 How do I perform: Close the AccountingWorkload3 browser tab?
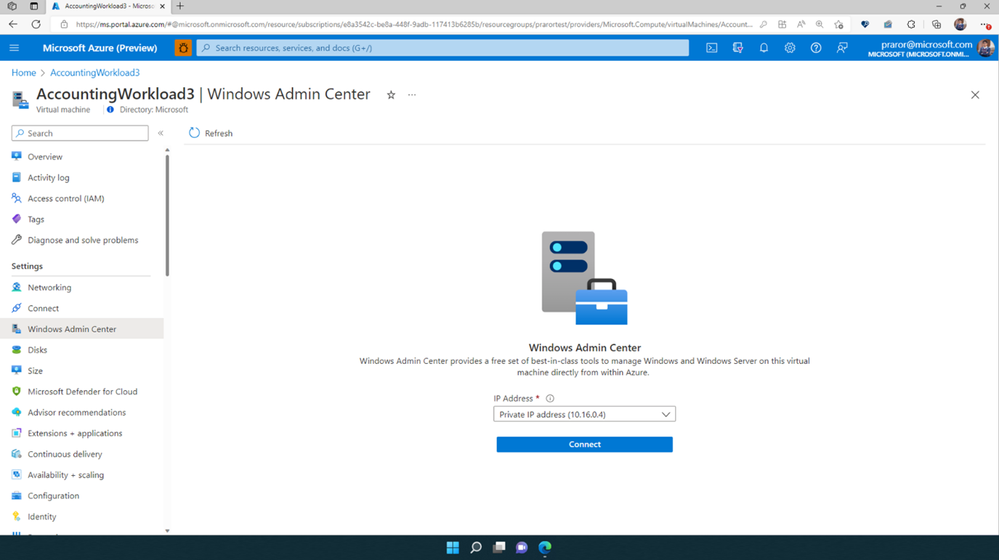(x=162, y=6)
